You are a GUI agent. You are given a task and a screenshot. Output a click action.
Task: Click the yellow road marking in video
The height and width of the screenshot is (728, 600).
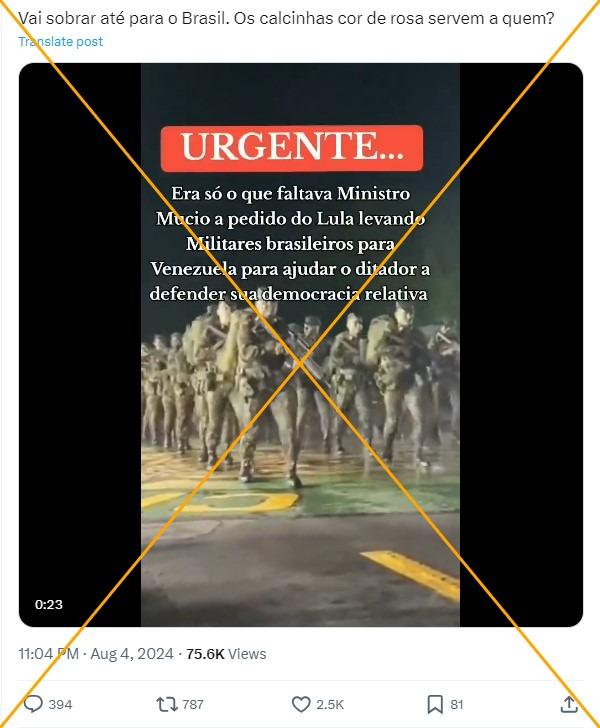click(x=411, y=575)
